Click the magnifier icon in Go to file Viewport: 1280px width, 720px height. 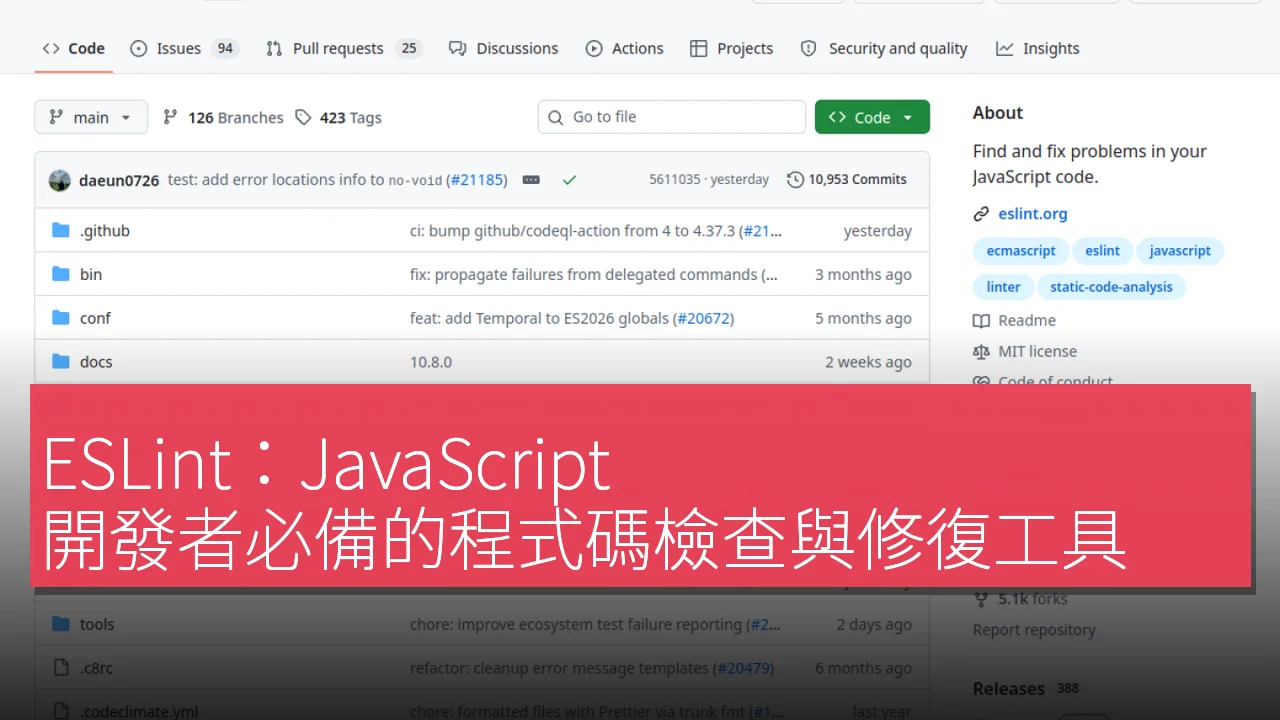coord(556,117)
